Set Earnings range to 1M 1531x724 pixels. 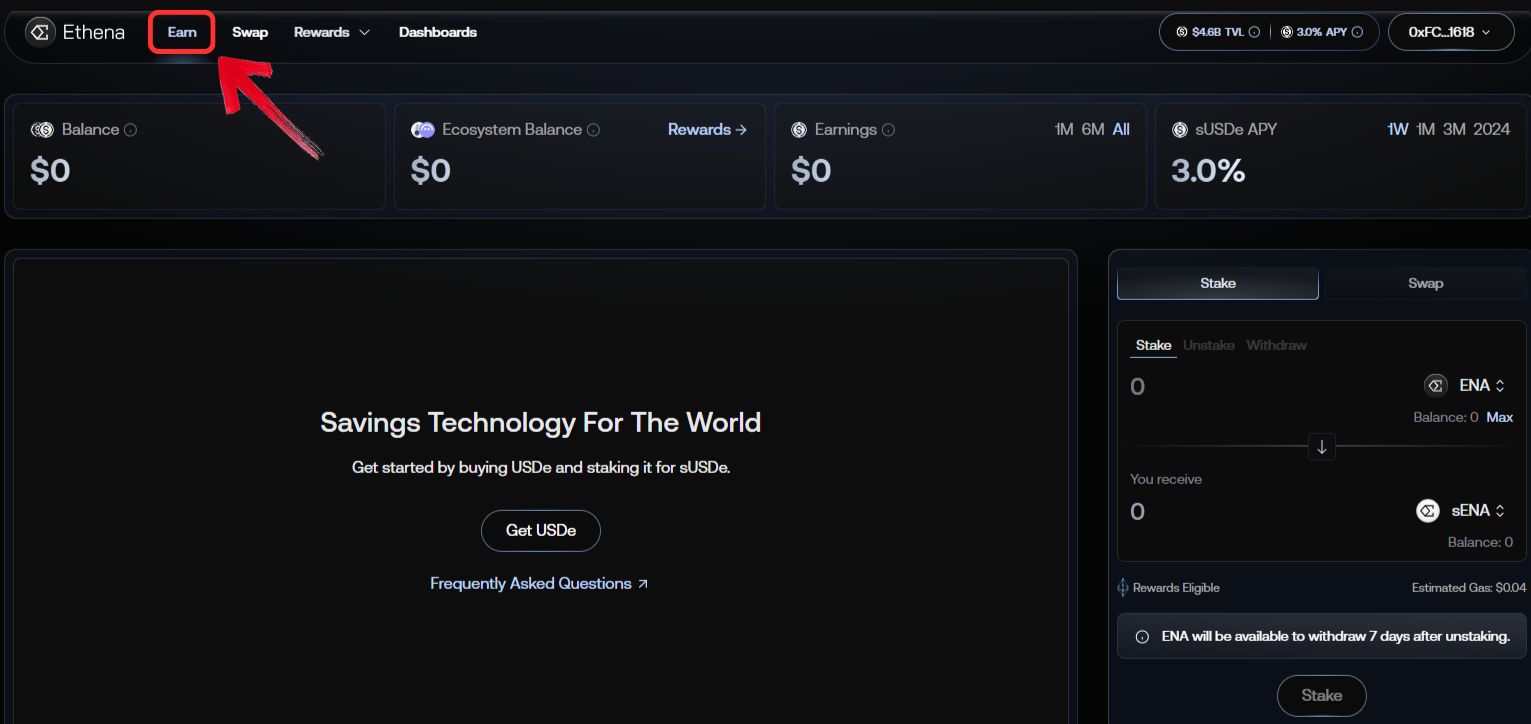pos(1064,130)
